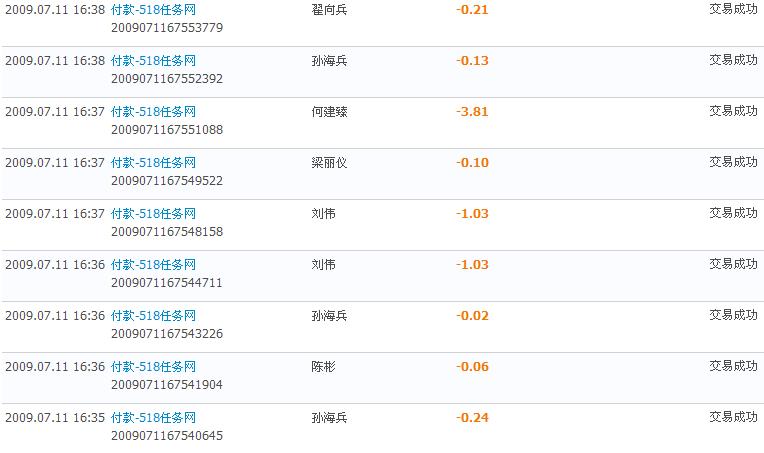Open the 付款-518任务网 link for payee 何建臻
This screenshot has width=764, height=453.
[153, 112]
